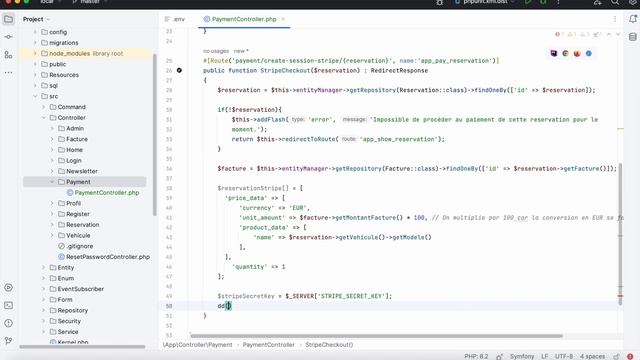
Task: Open editor tab options menu
Action: [x=615, y=19]
